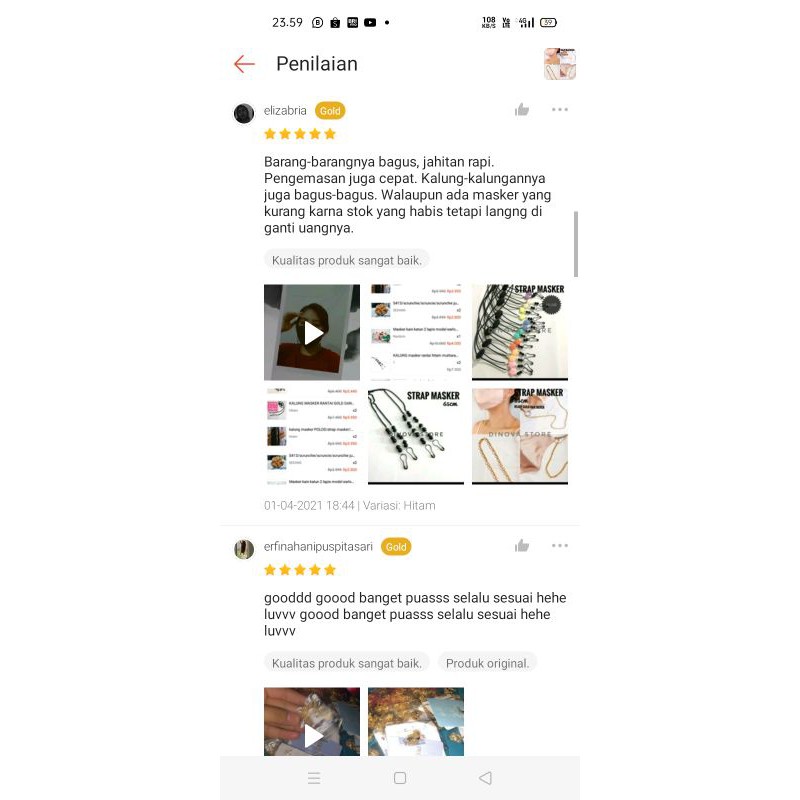The image size is (800, 800).
Task: Open more options on elizabria's review
Action: point(560,109)
